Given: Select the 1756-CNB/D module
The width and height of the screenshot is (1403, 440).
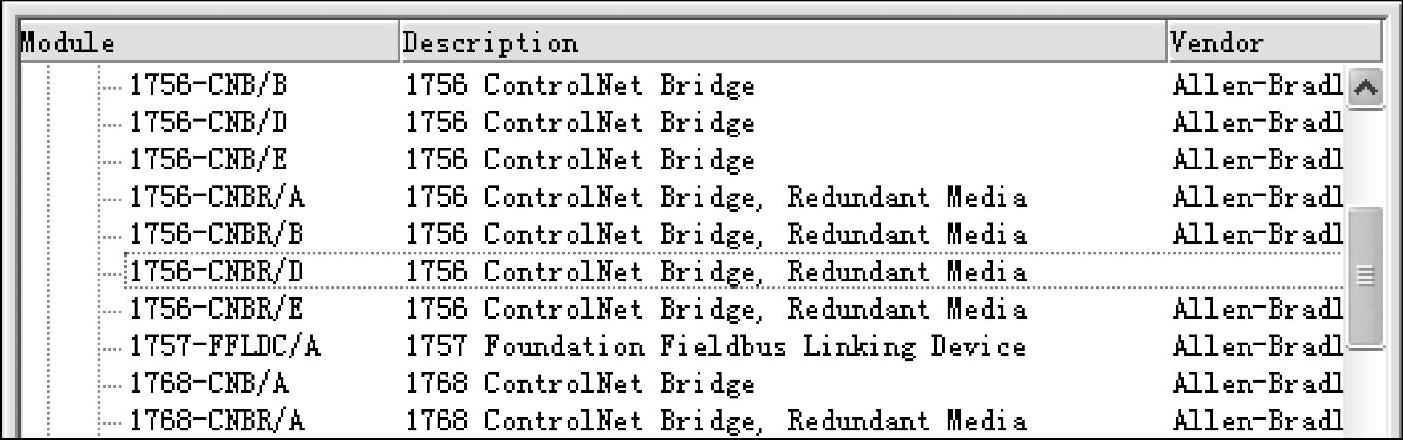Looking at the screenshot, I should pos(205,124).
